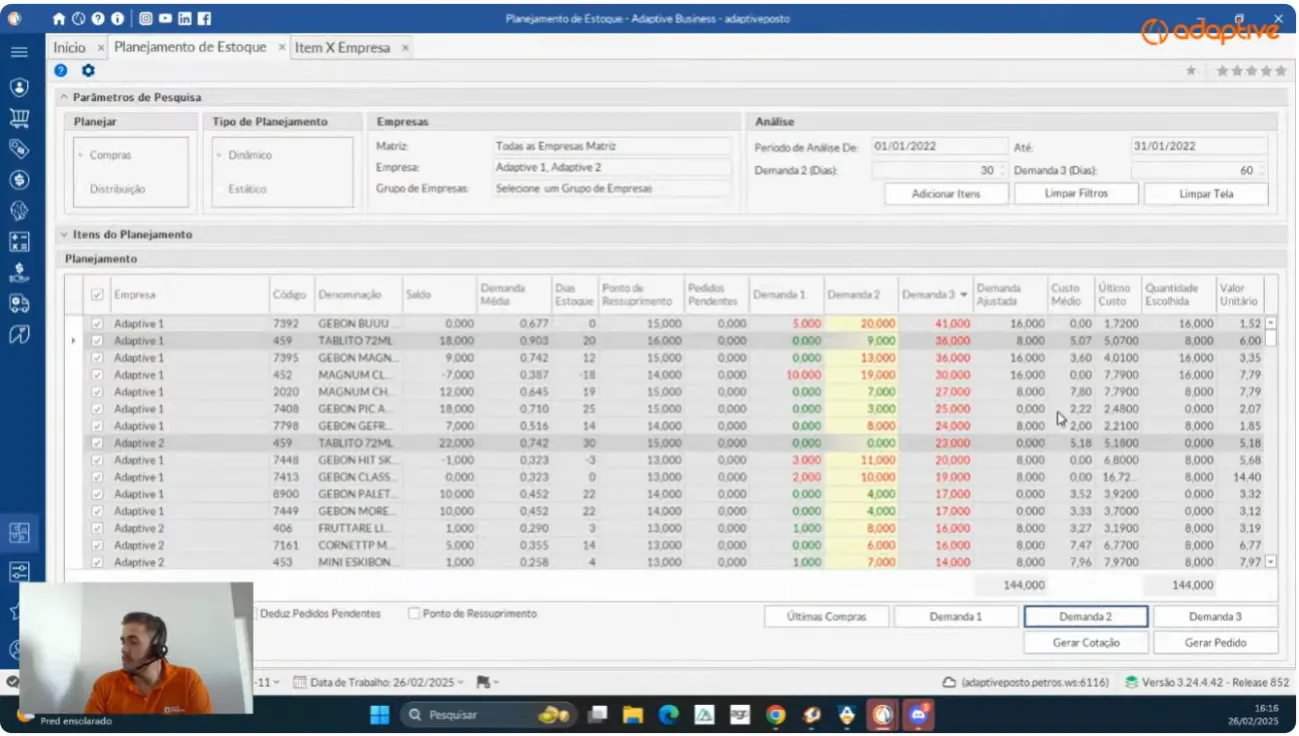
Task: Open the Facebook icon in title bar
Action: 204,18
